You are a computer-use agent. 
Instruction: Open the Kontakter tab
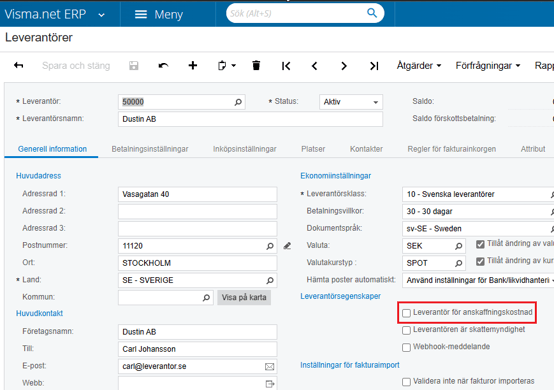(x=366, y=149)
